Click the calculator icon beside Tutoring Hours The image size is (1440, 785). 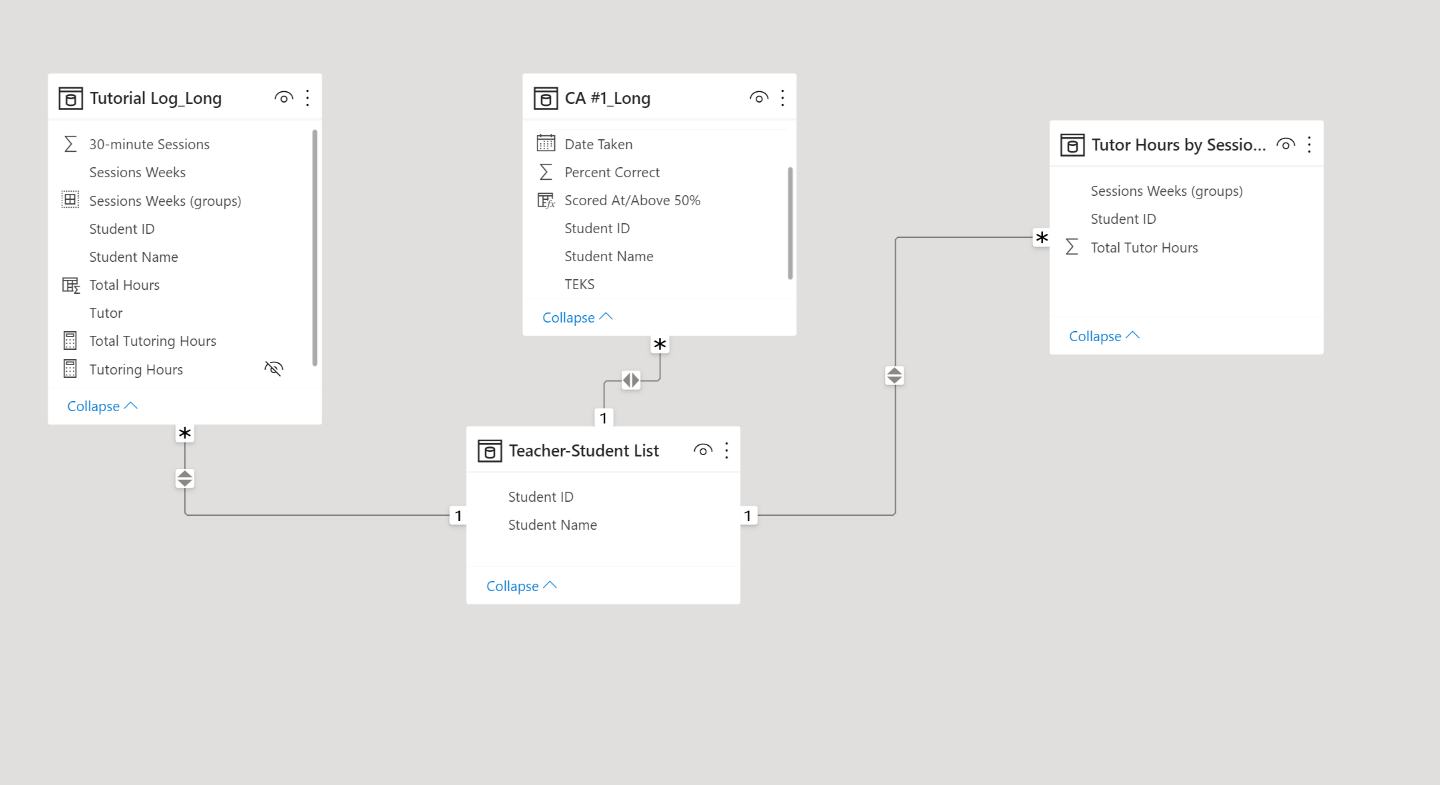70,369
